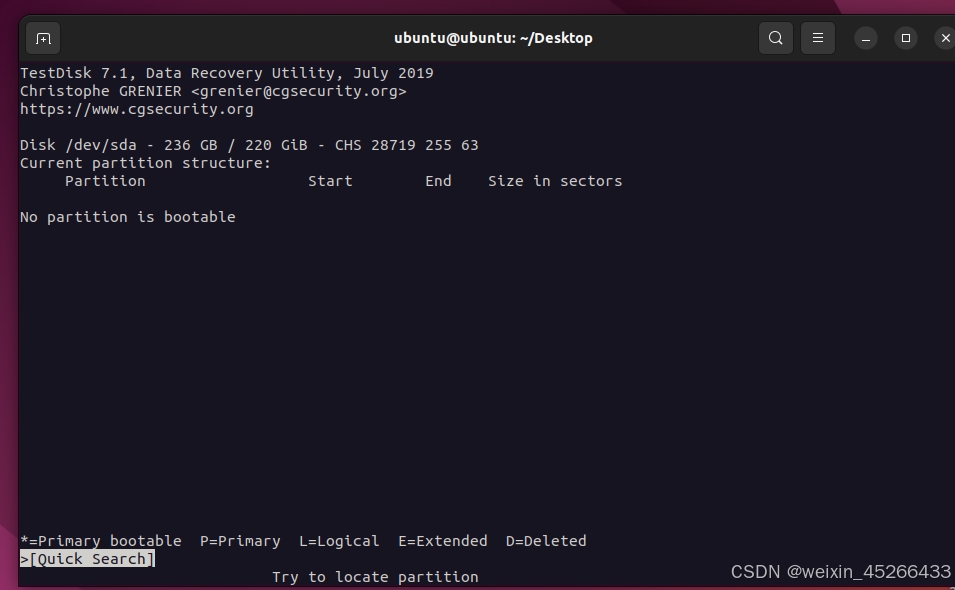Click the Start column header

point(330,181)
